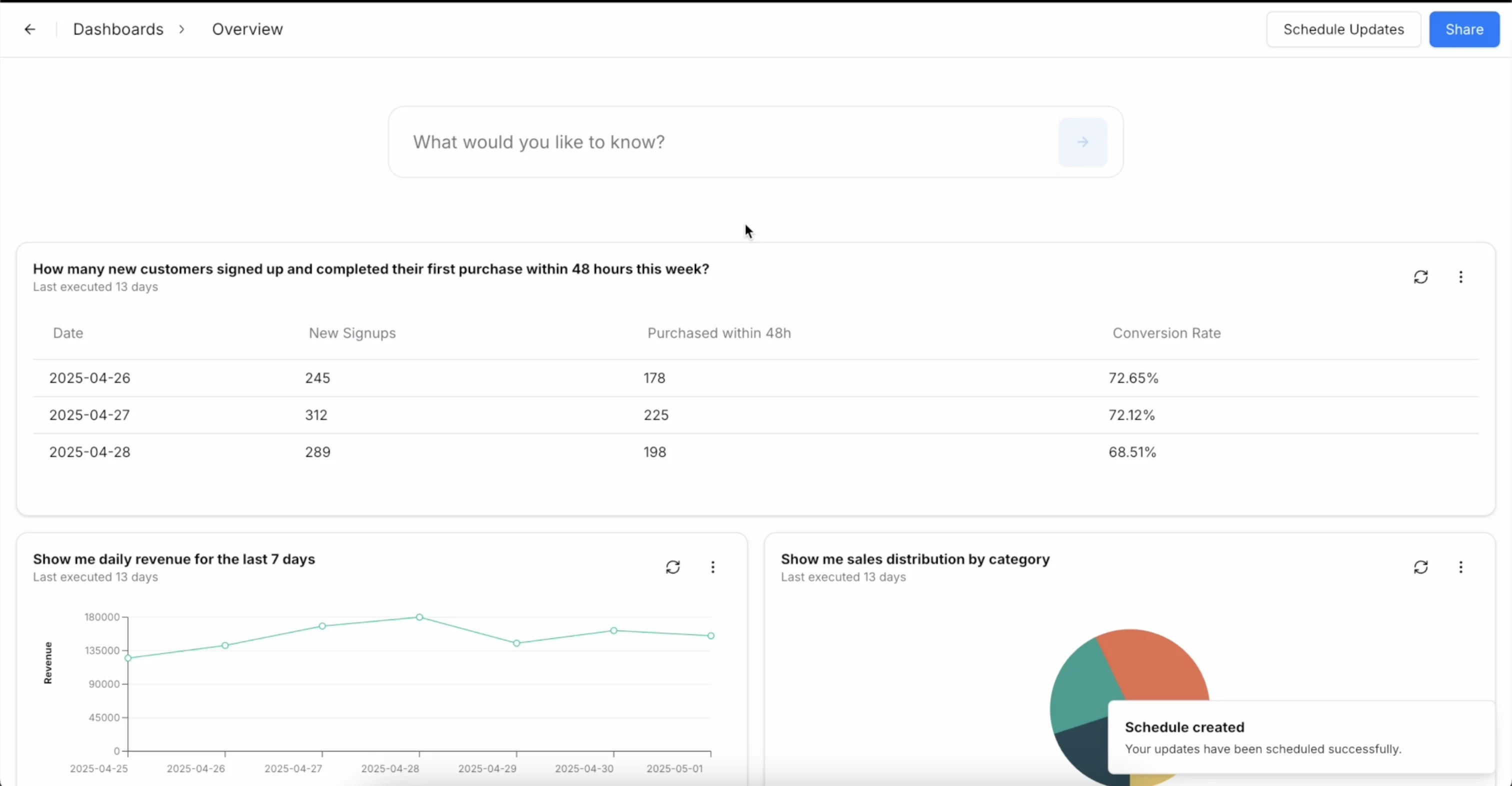Open options menu on the sales distribution card
1512x786 pixels.
pyautogui.click(x=1461, y=566)
